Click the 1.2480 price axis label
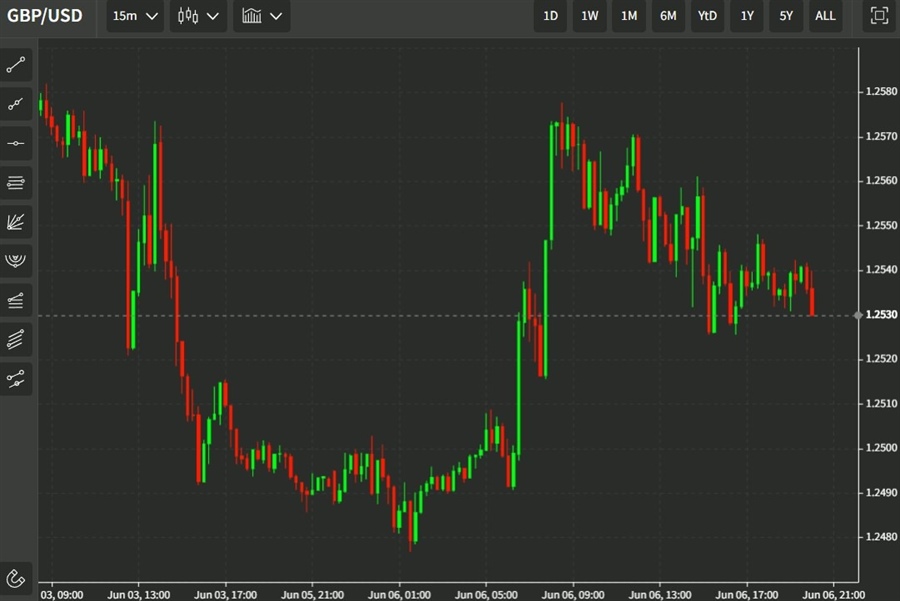The height and width of the screenshot is (601, 900). [881, 537]
